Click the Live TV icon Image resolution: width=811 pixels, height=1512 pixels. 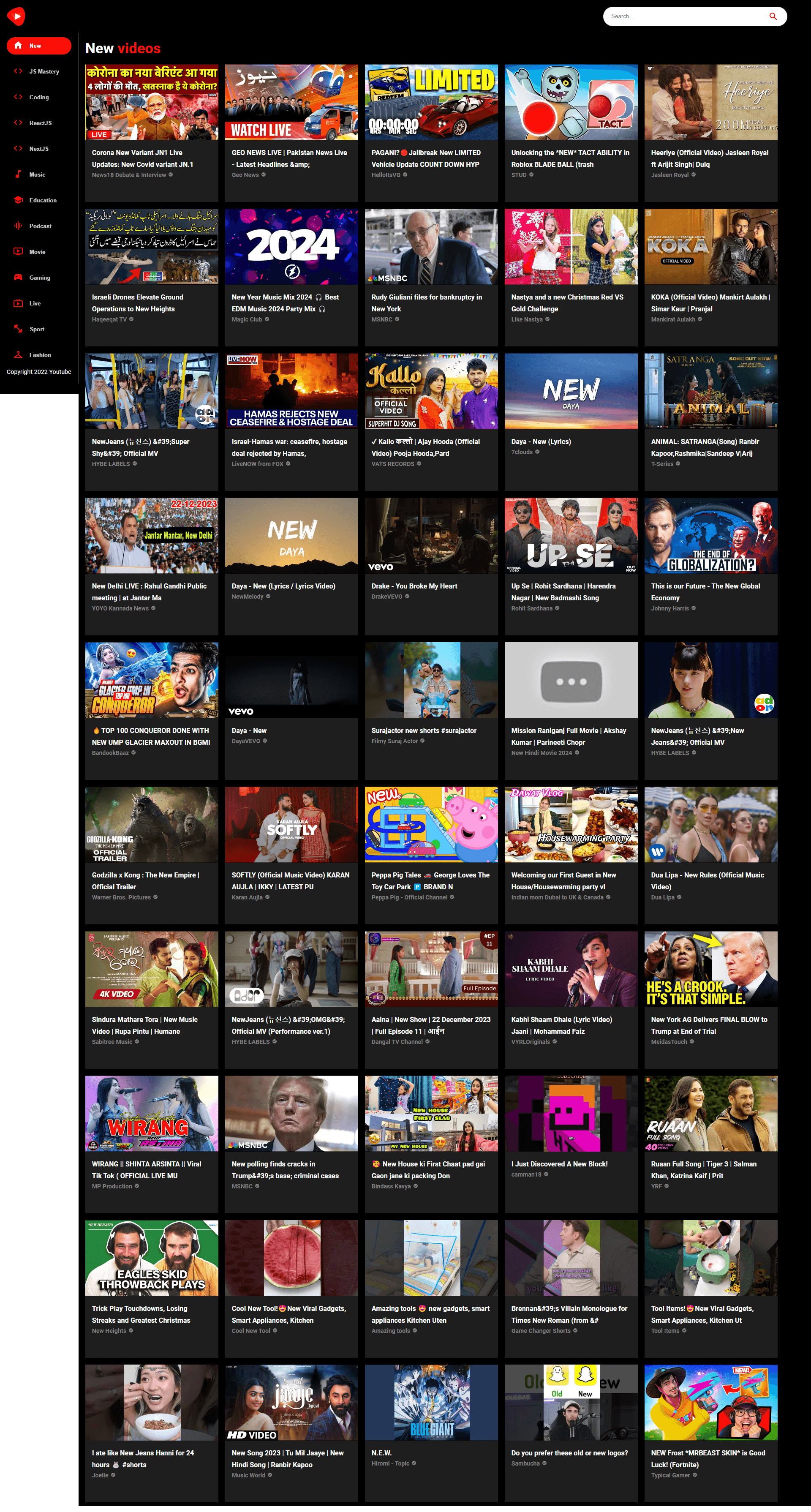pos(18,303)
